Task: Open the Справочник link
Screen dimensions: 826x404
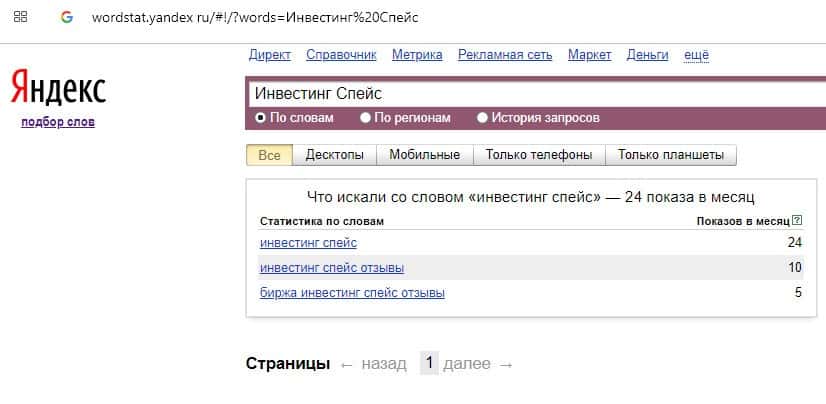Action: click(x=341, y=55)
